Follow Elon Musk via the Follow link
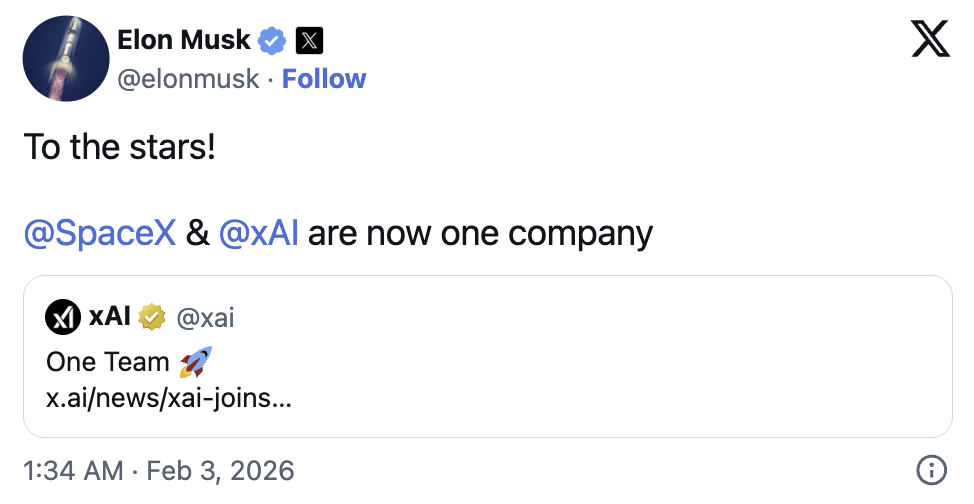 324,79
